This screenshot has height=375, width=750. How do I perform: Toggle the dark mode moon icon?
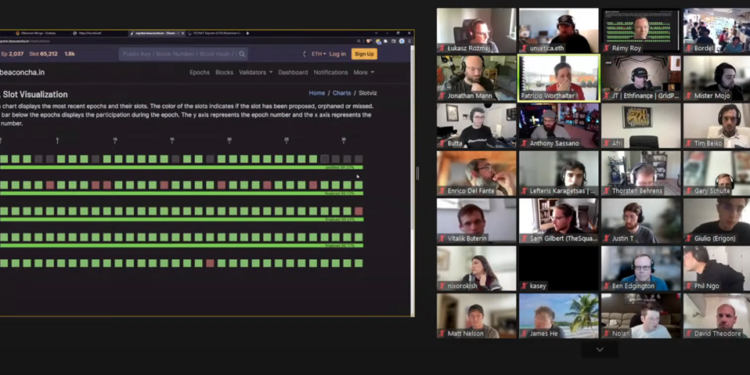click(x=304, y=54)
